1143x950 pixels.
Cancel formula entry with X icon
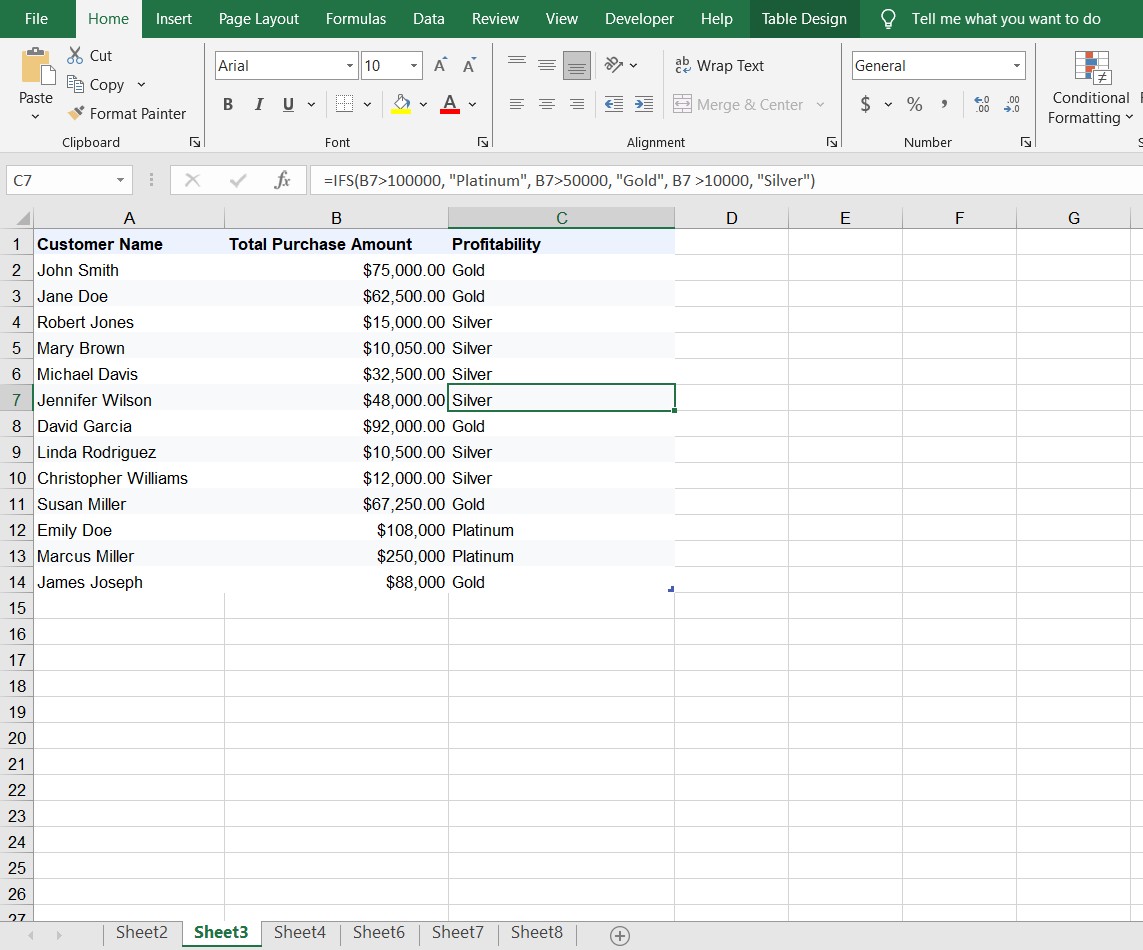(x=192, y=180)
